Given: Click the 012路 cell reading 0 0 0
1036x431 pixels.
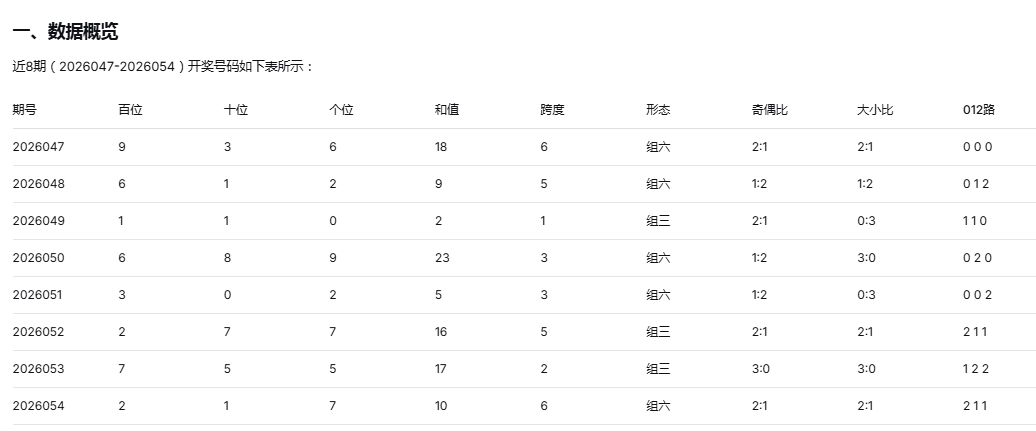Looking at the screenshot, I should tap(977, 147).
